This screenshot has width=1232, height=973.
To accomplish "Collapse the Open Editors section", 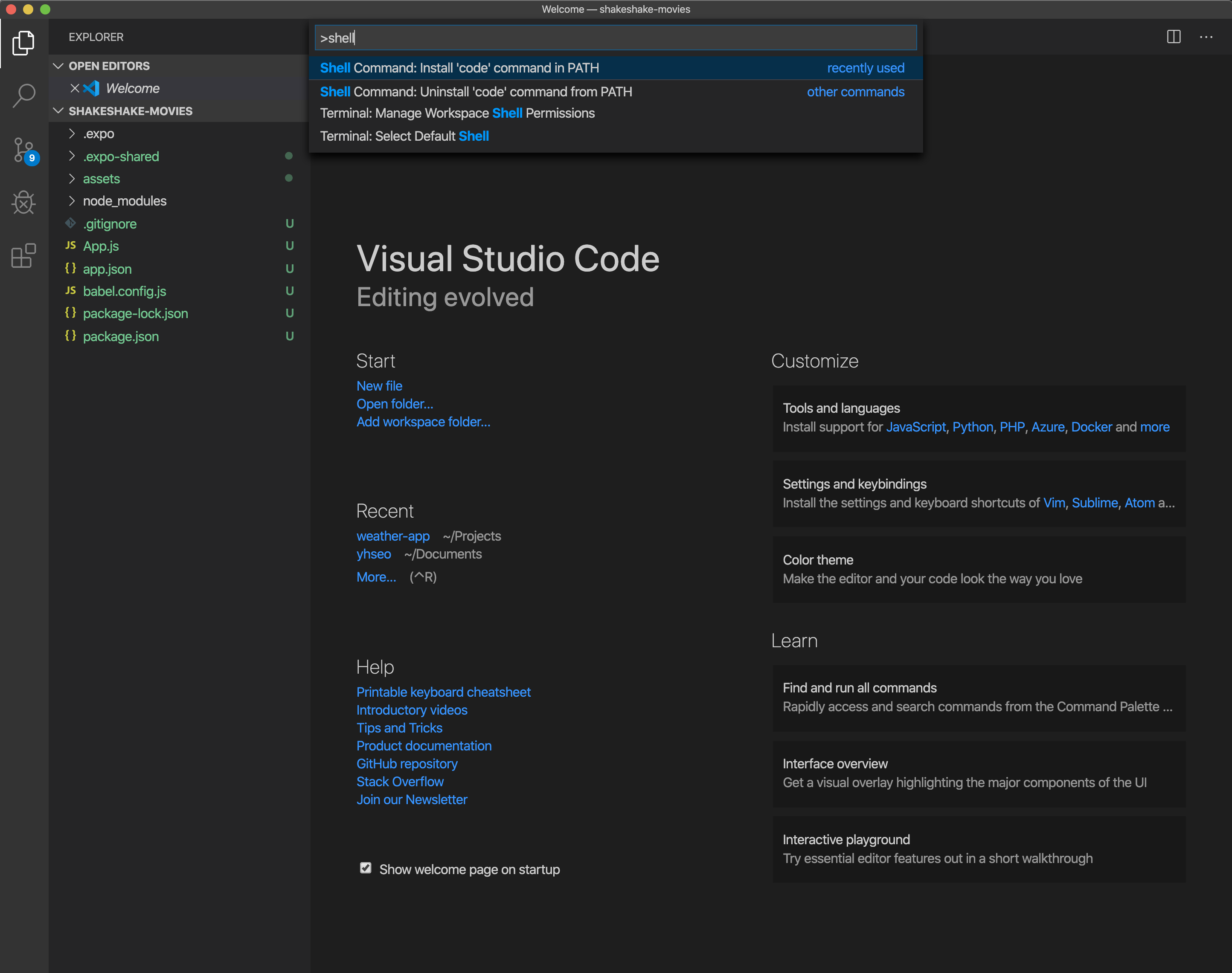I will click(x=58, y=66).
